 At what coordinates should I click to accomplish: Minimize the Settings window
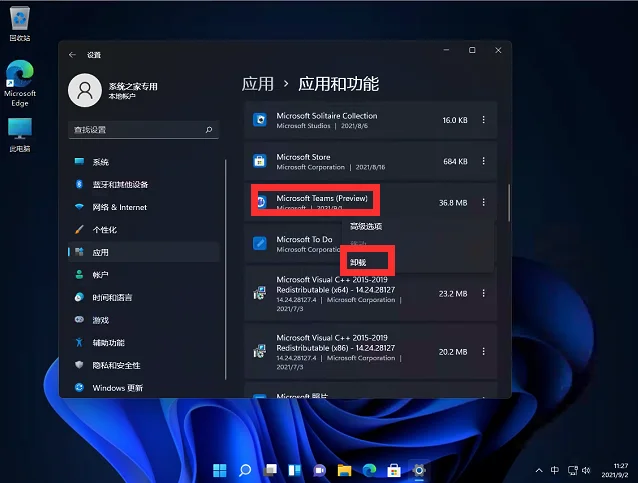pos(446,50)
